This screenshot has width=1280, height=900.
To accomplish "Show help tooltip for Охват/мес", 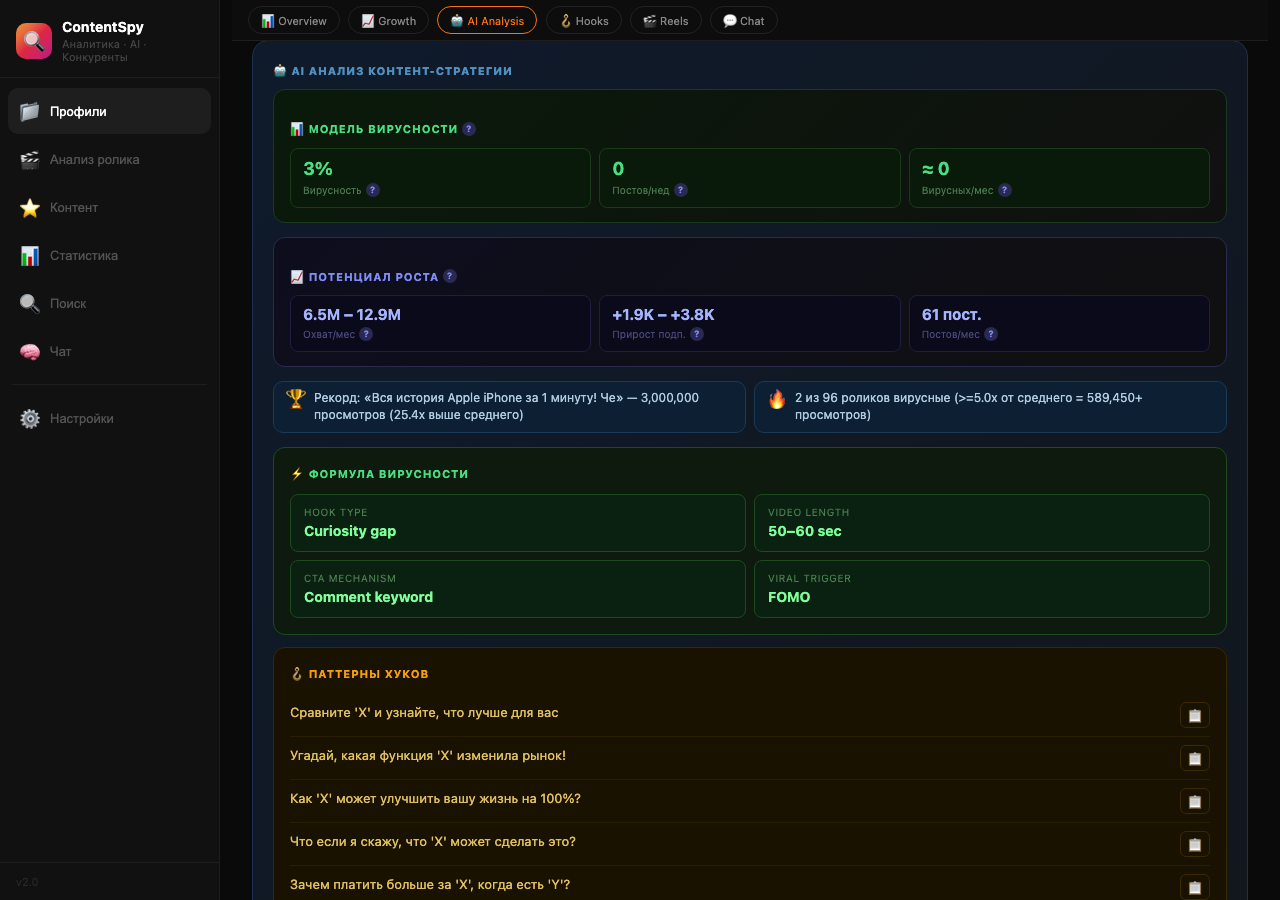I will tap(366, 334).
